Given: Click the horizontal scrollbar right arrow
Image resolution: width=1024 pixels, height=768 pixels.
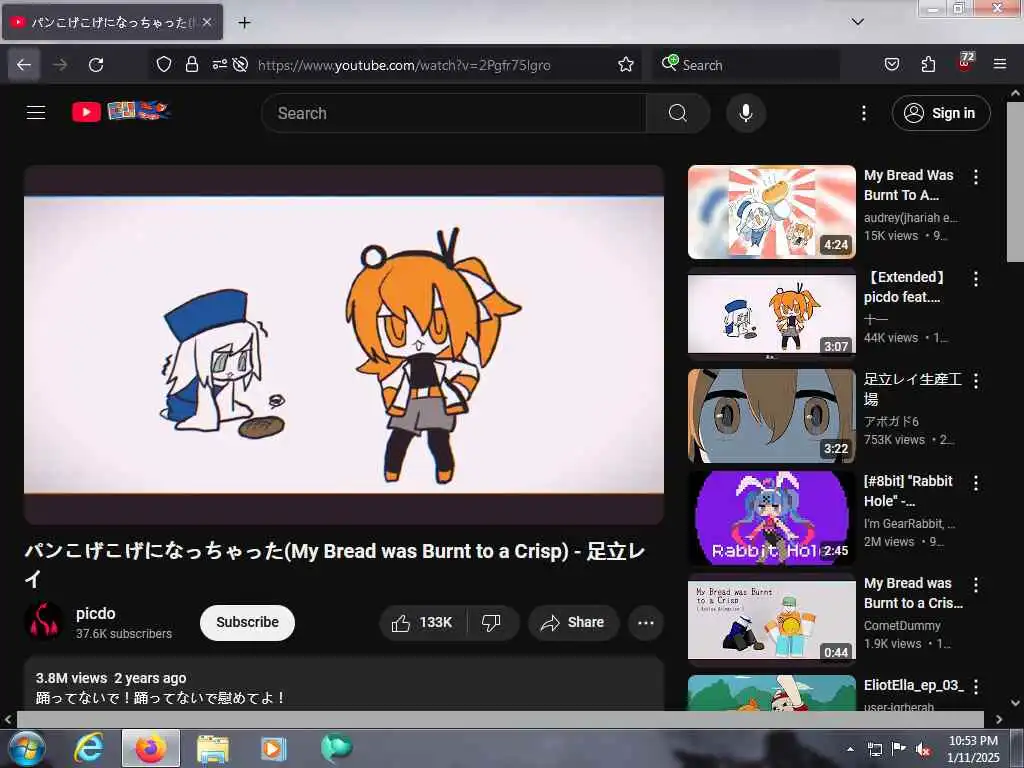Looking at the screenshot, I should (999, 719).
